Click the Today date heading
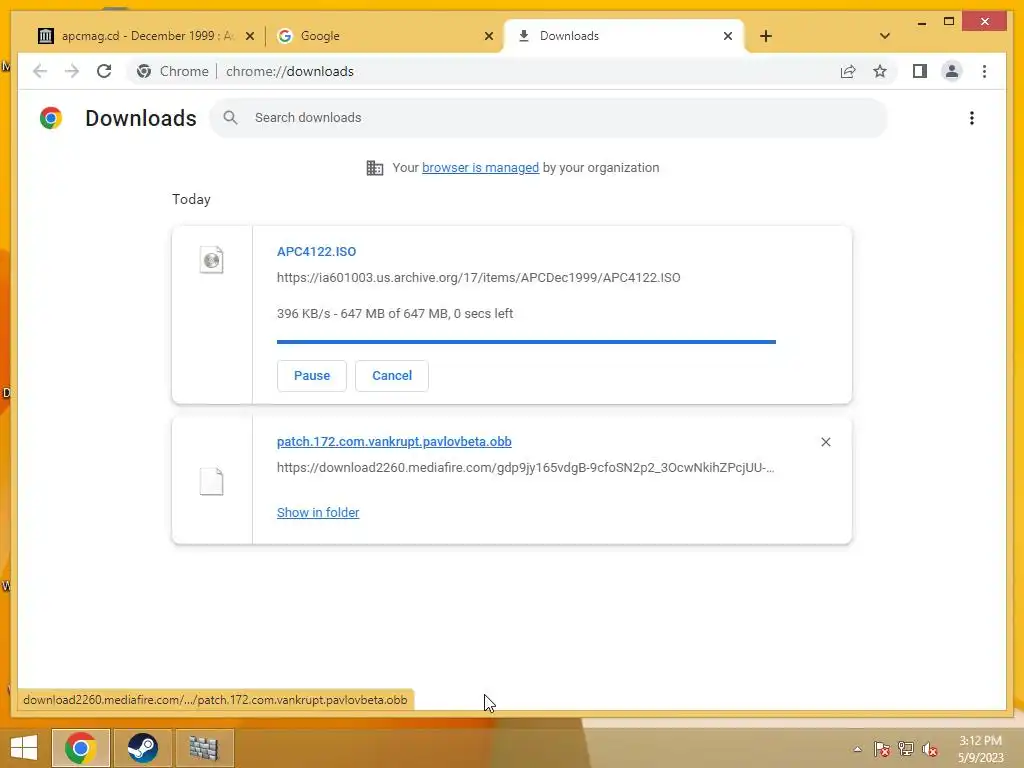 click(x=191, y=199)
